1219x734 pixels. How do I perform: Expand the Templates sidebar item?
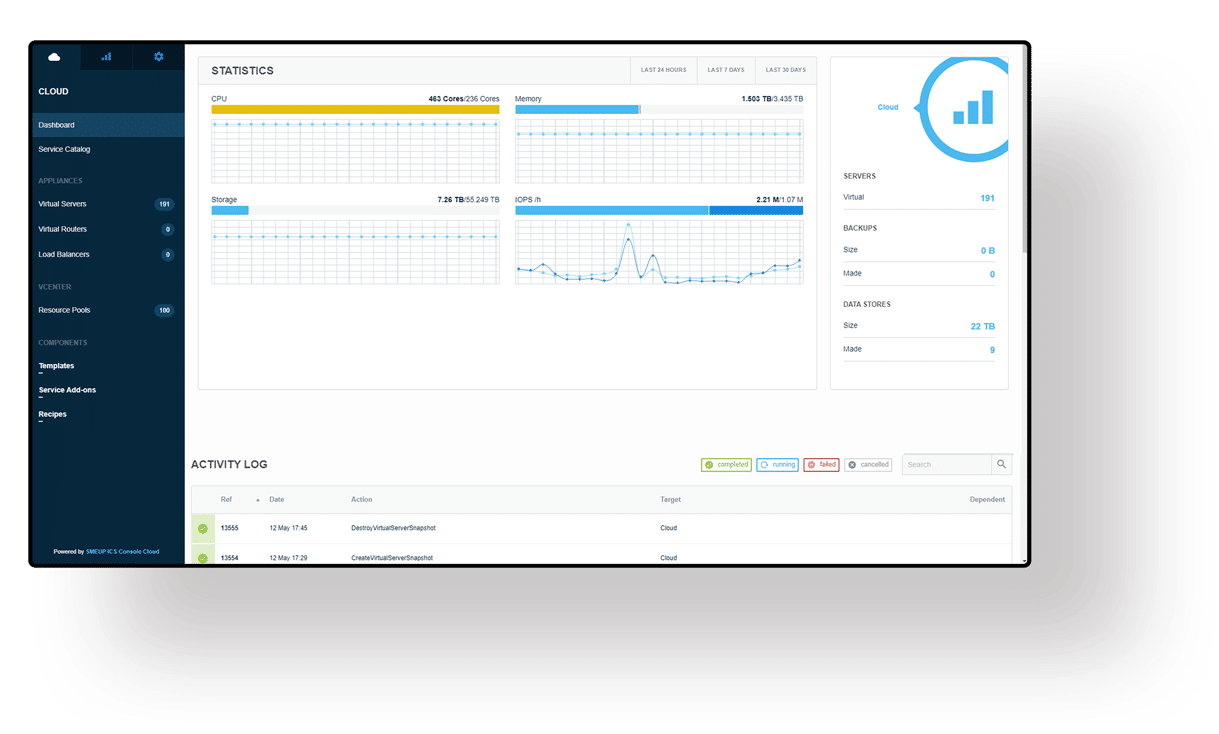(56, 366)
